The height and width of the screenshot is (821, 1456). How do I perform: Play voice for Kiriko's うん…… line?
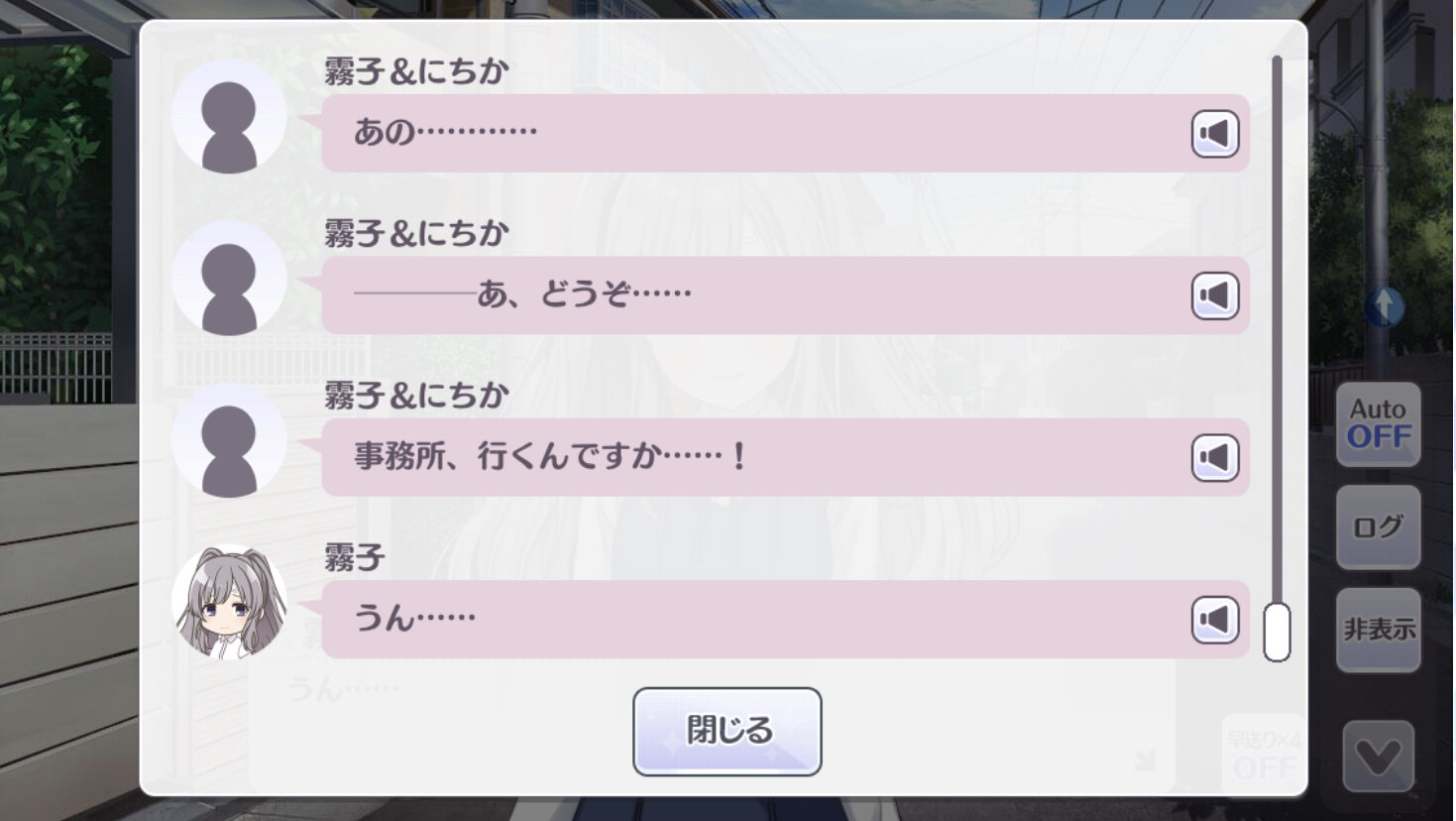tap(1214, 620)
